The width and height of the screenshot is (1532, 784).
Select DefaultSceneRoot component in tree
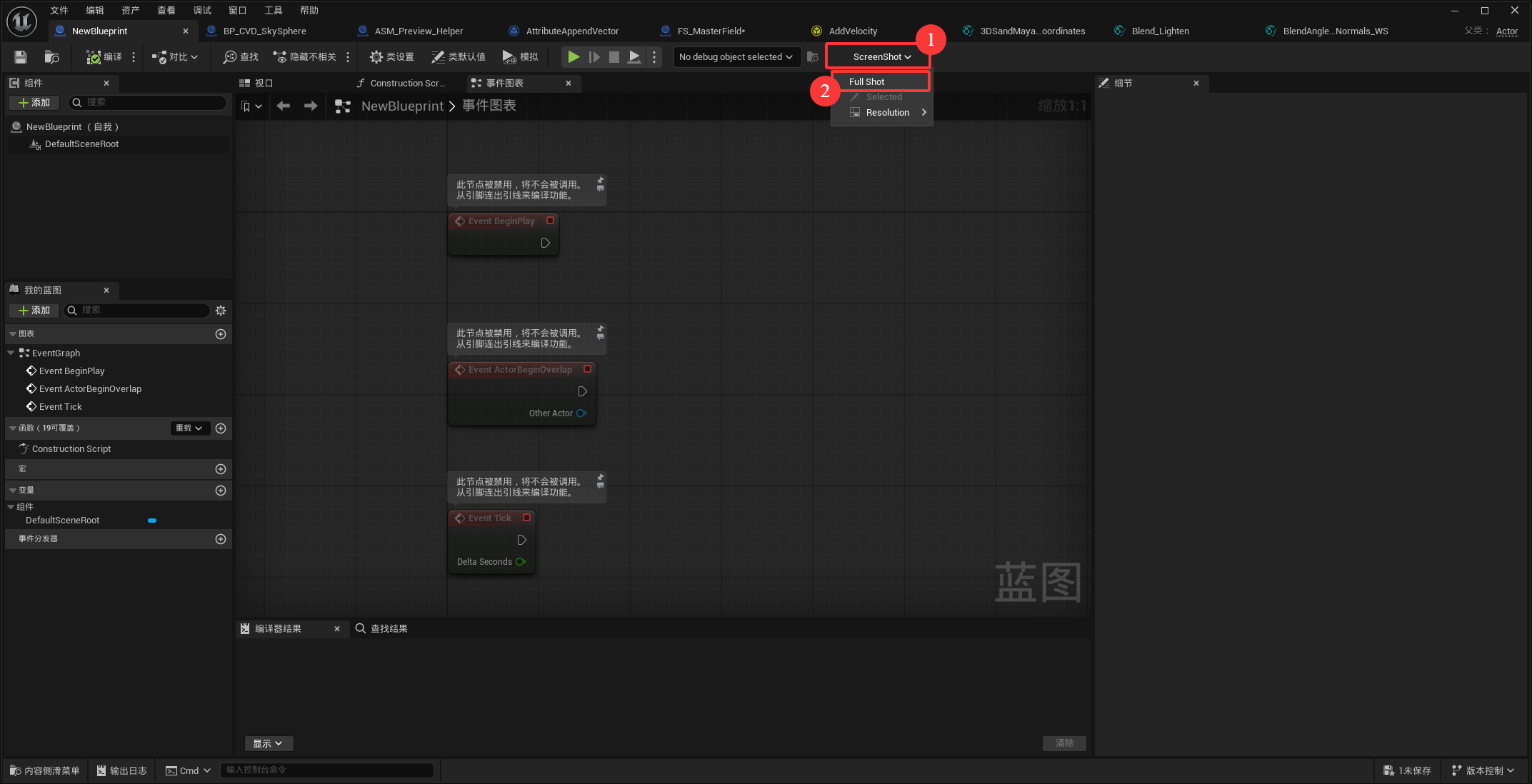click(x=81, y=144)
